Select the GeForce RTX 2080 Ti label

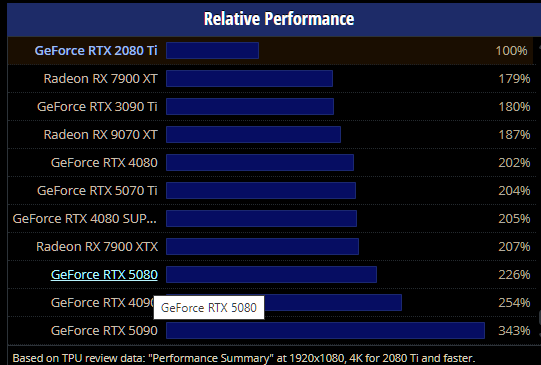point(96,51)
